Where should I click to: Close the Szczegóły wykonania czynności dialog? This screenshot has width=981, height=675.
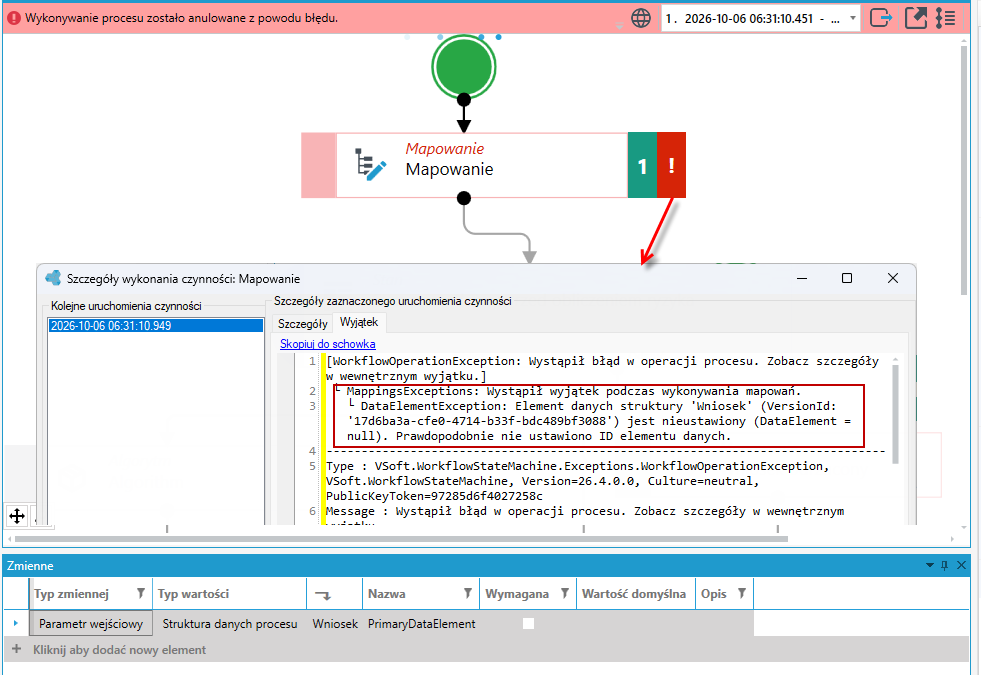point(893,278)
